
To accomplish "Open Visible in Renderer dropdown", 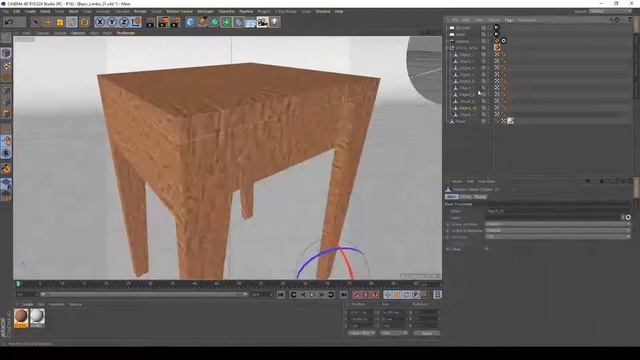I will [x=558, y=230].
